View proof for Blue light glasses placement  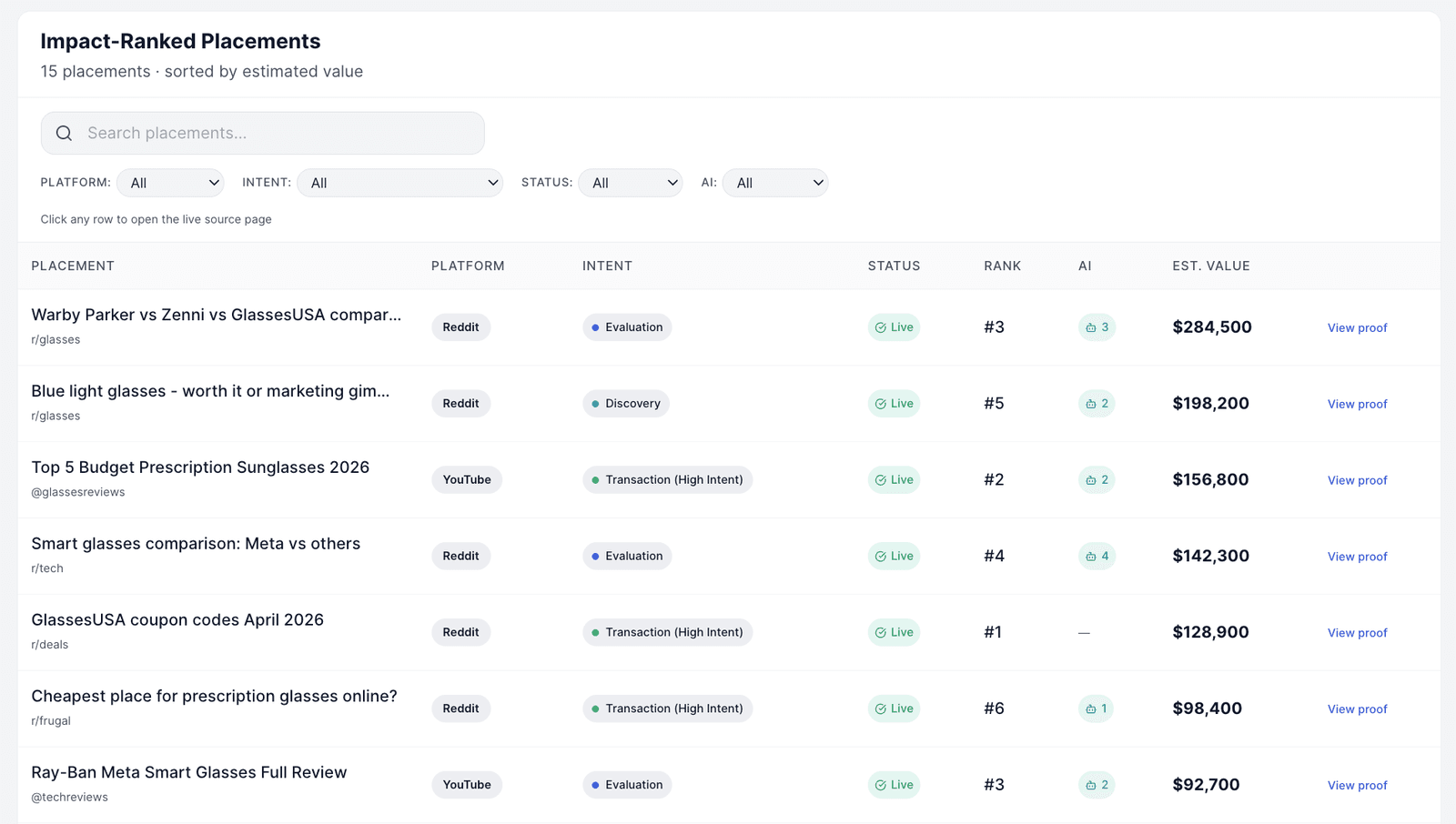point(1357,405)
